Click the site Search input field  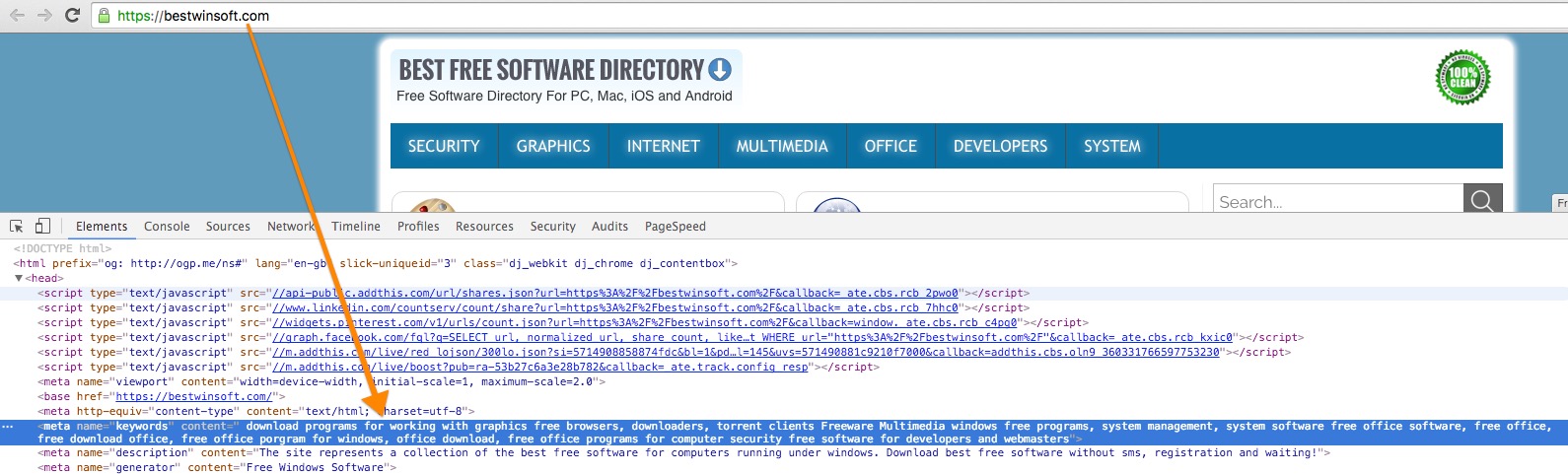pyautogui.click(x=1338, y=200)
